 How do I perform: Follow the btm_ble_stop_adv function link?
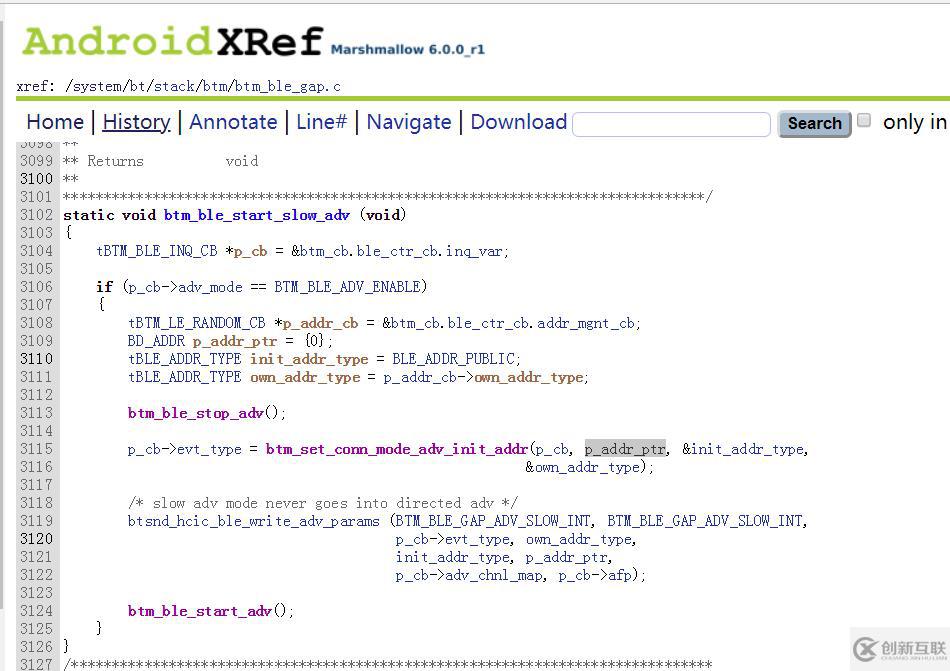[196, 413]
